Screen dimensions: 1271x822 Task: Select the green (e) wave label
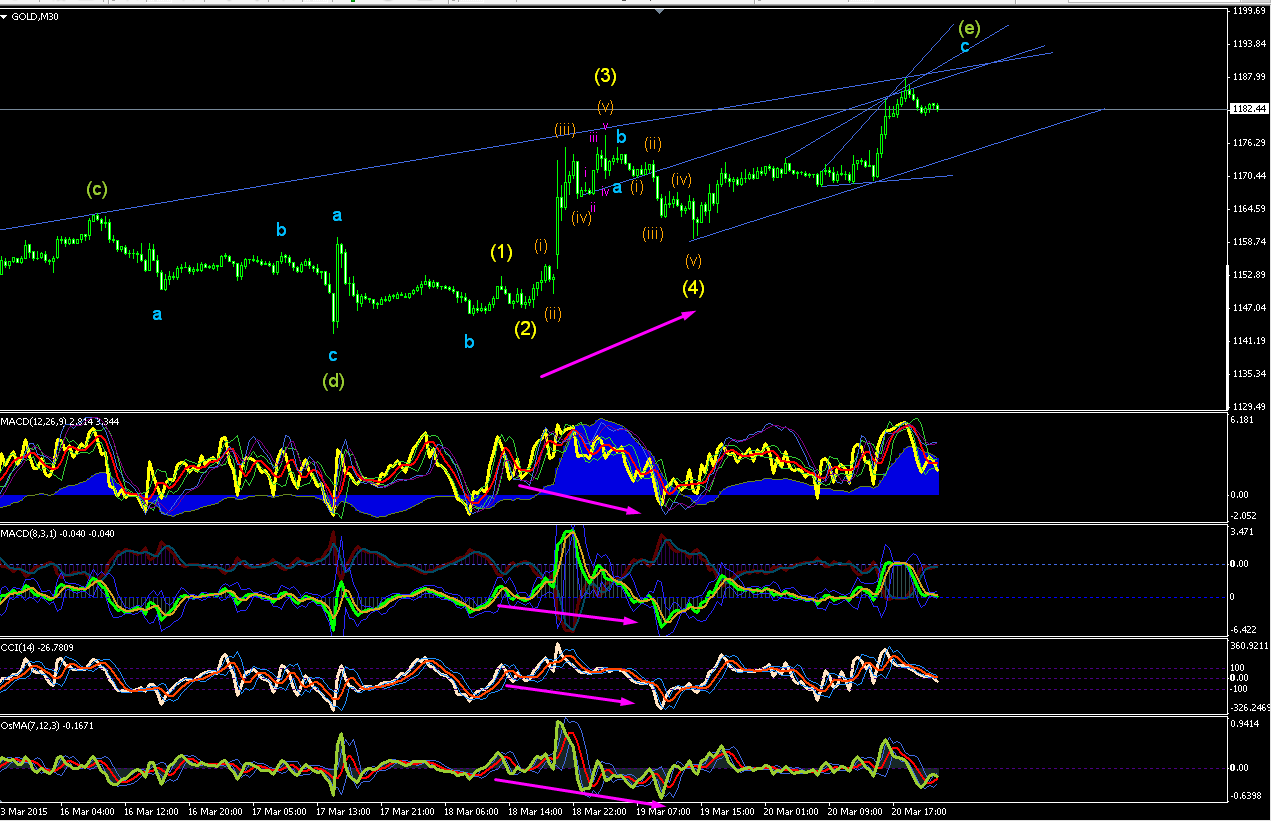(968, 26)
